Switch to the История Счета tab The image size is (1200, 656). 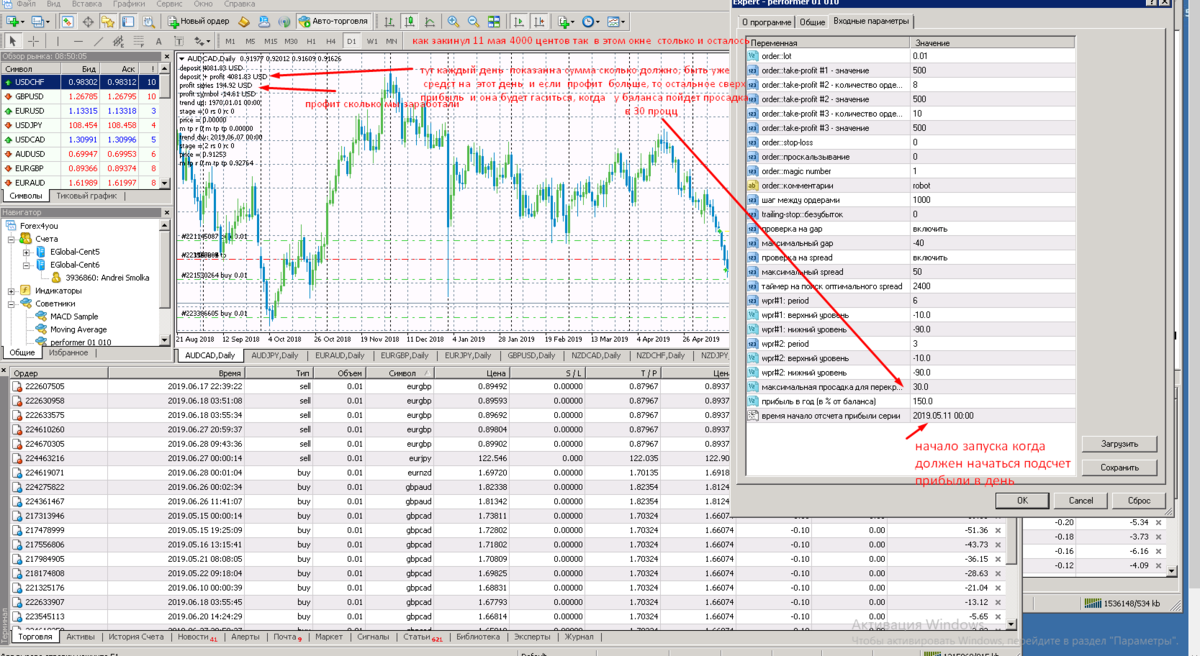(x=135, y=636)
